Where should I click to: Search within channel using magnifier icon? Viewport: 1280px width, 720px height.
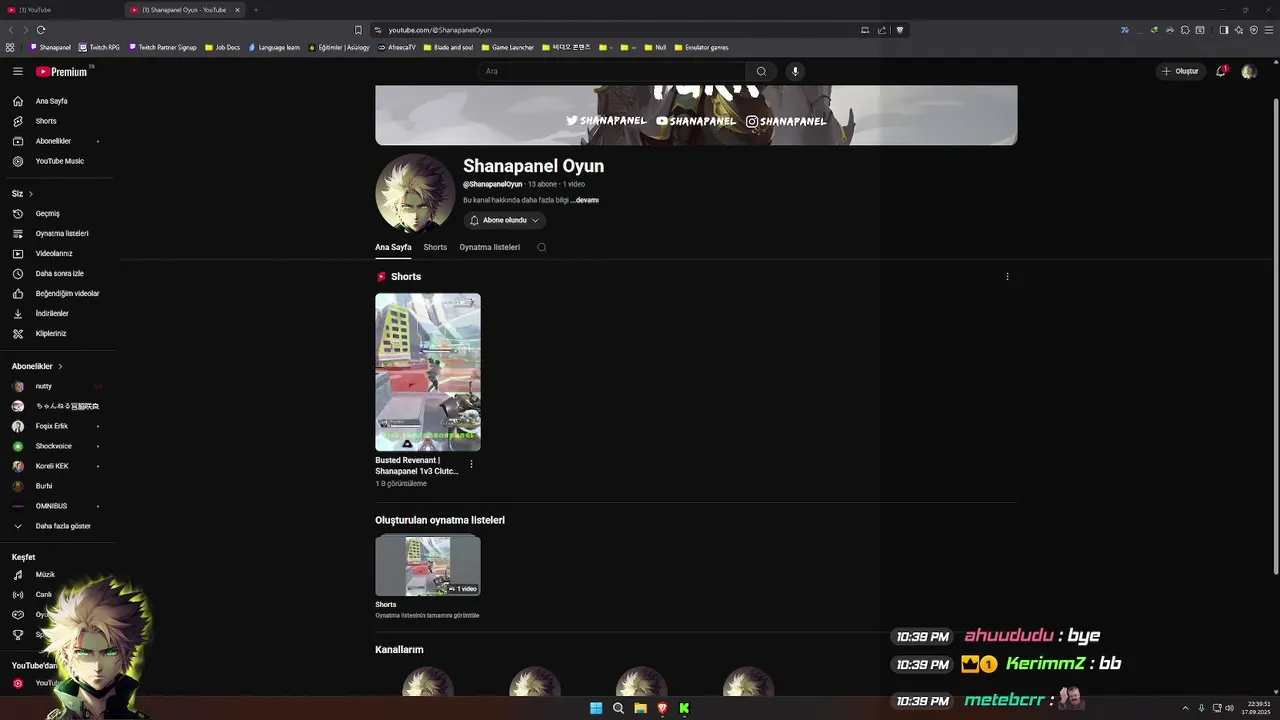(x=541, y=247)
